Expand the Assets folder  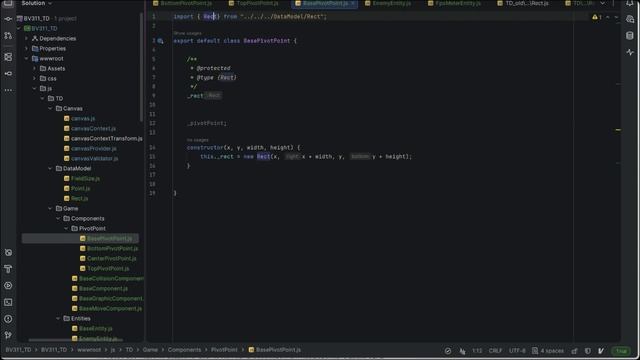click(x=34, y=69)
